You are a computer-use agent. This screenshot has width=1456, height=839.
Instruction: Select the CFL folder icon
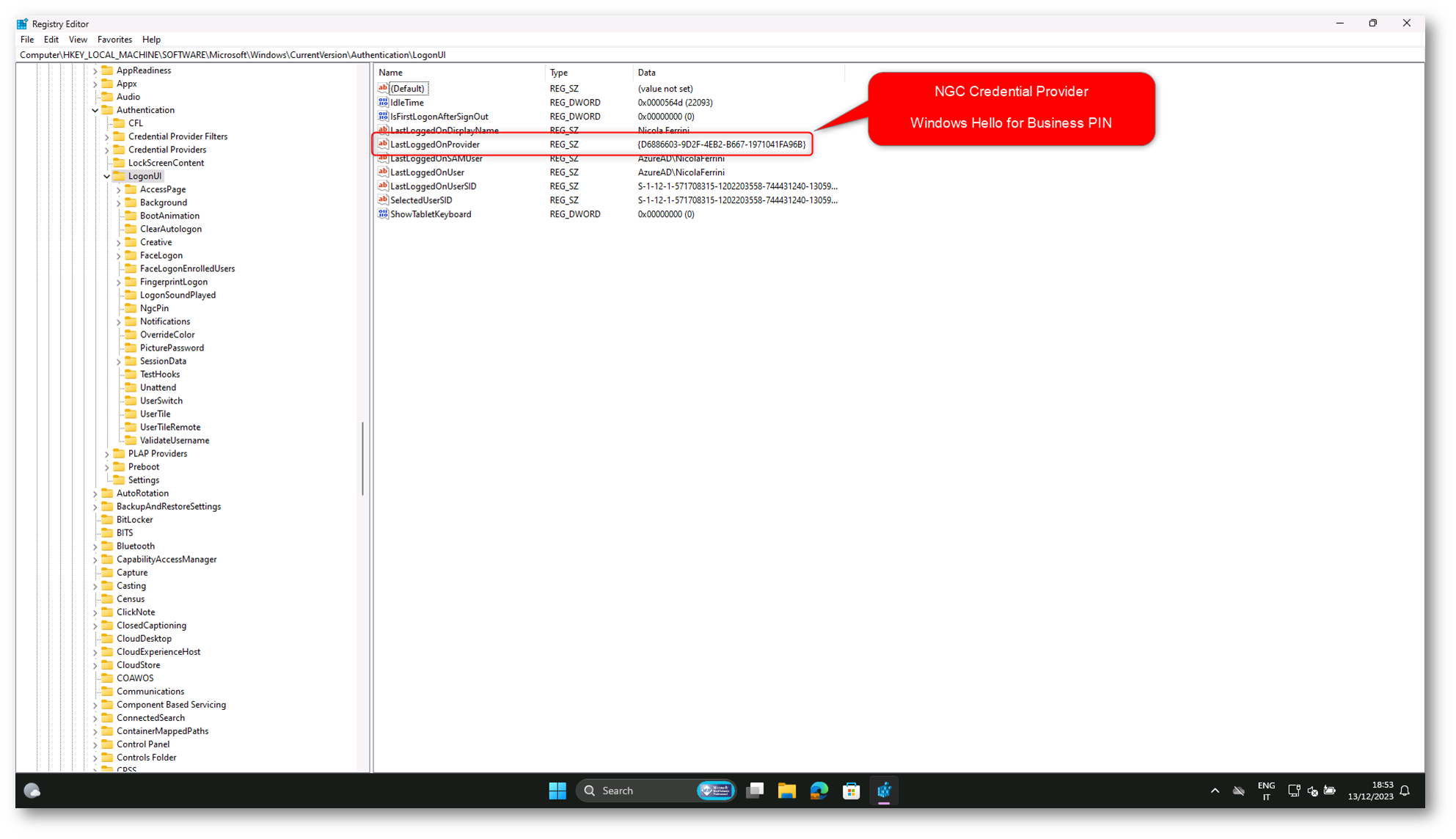coord(119,123)
